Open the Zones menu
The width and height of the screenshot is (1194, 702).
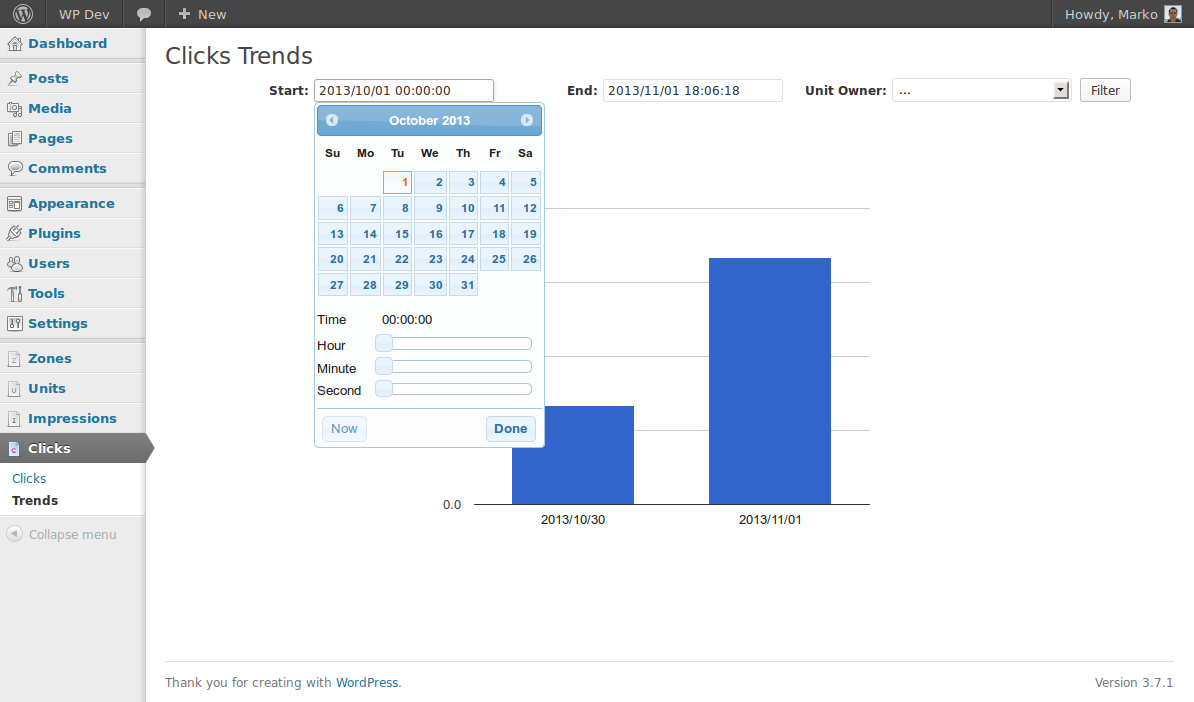point(49,359)
